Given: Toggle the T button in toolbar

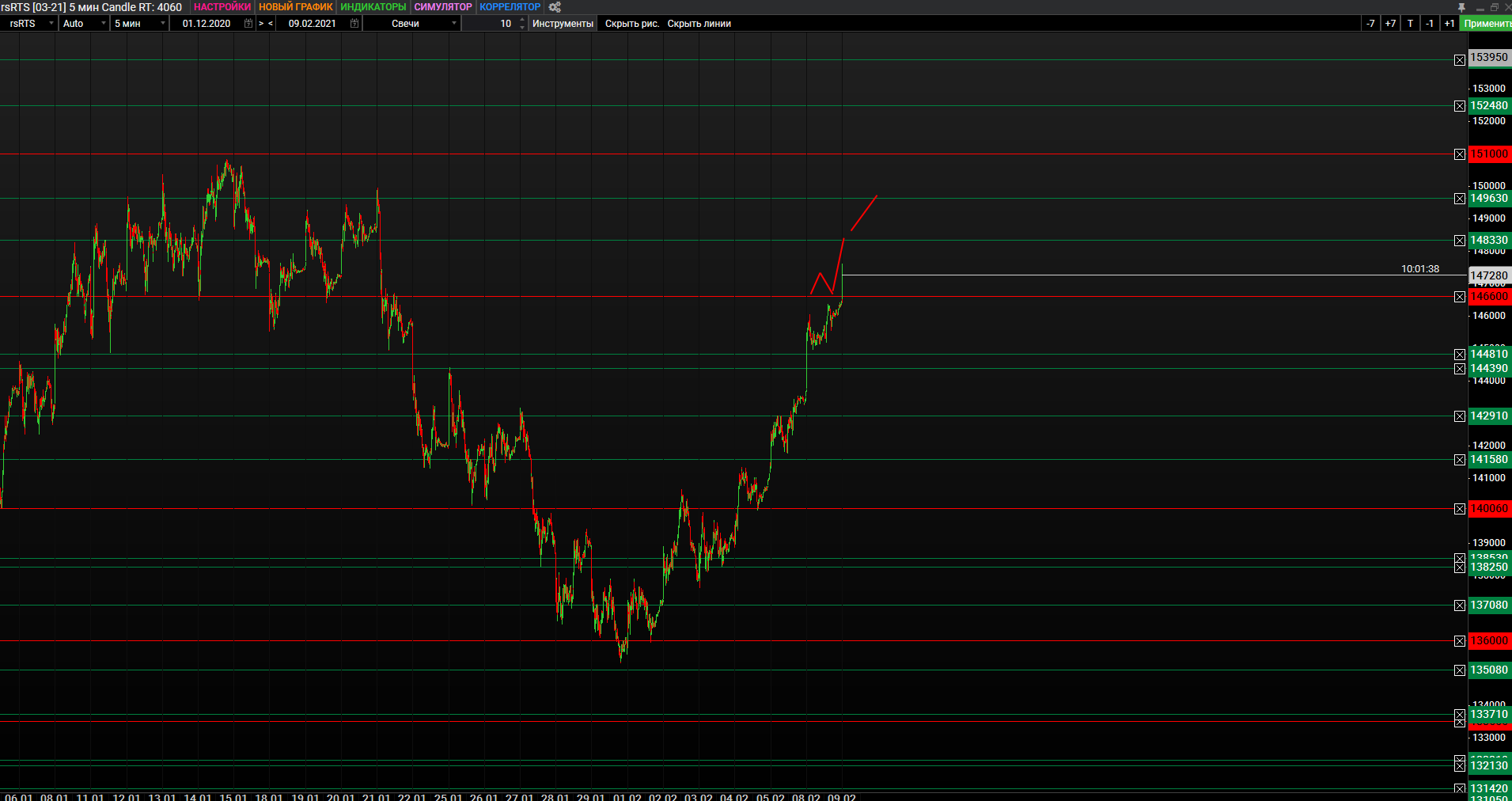Looking at the screenshot, I should tap(1410, 24).
